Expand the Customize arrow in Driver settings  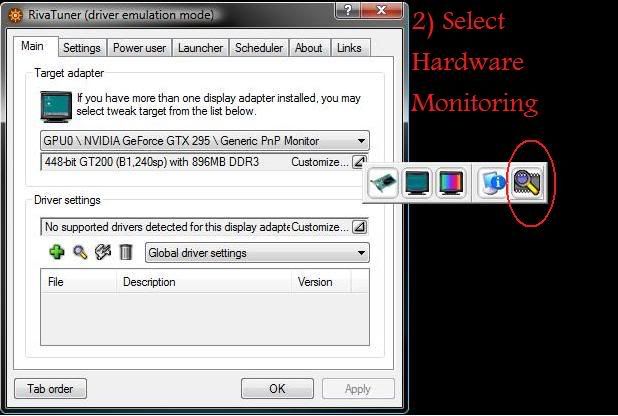pos(360,227)
